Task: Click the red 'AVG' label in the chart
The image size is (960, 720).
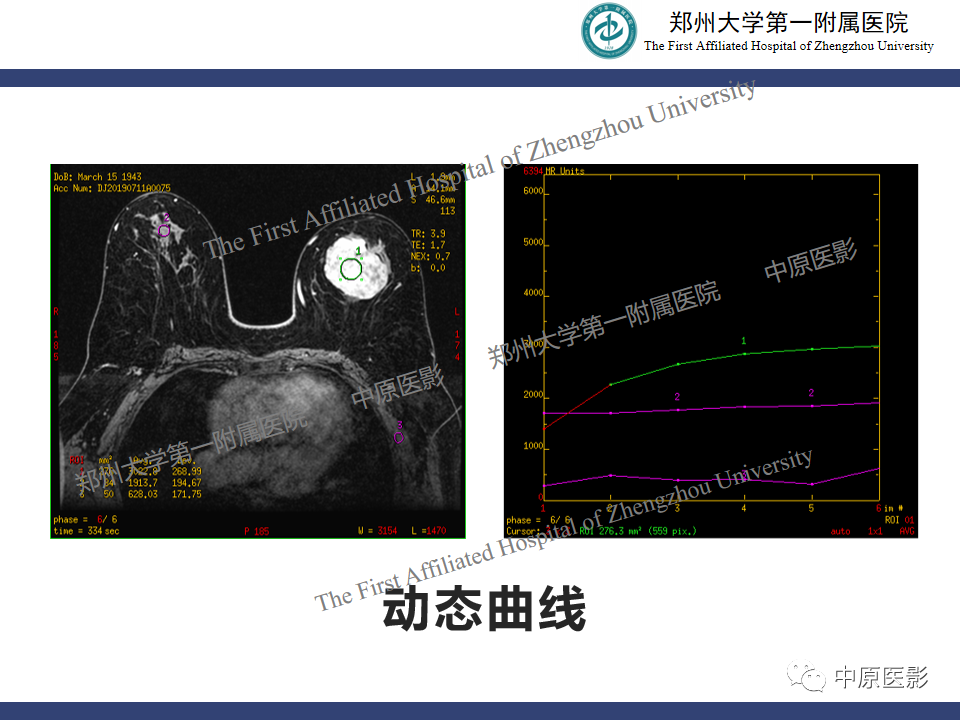Action: (x=907, y=531)
